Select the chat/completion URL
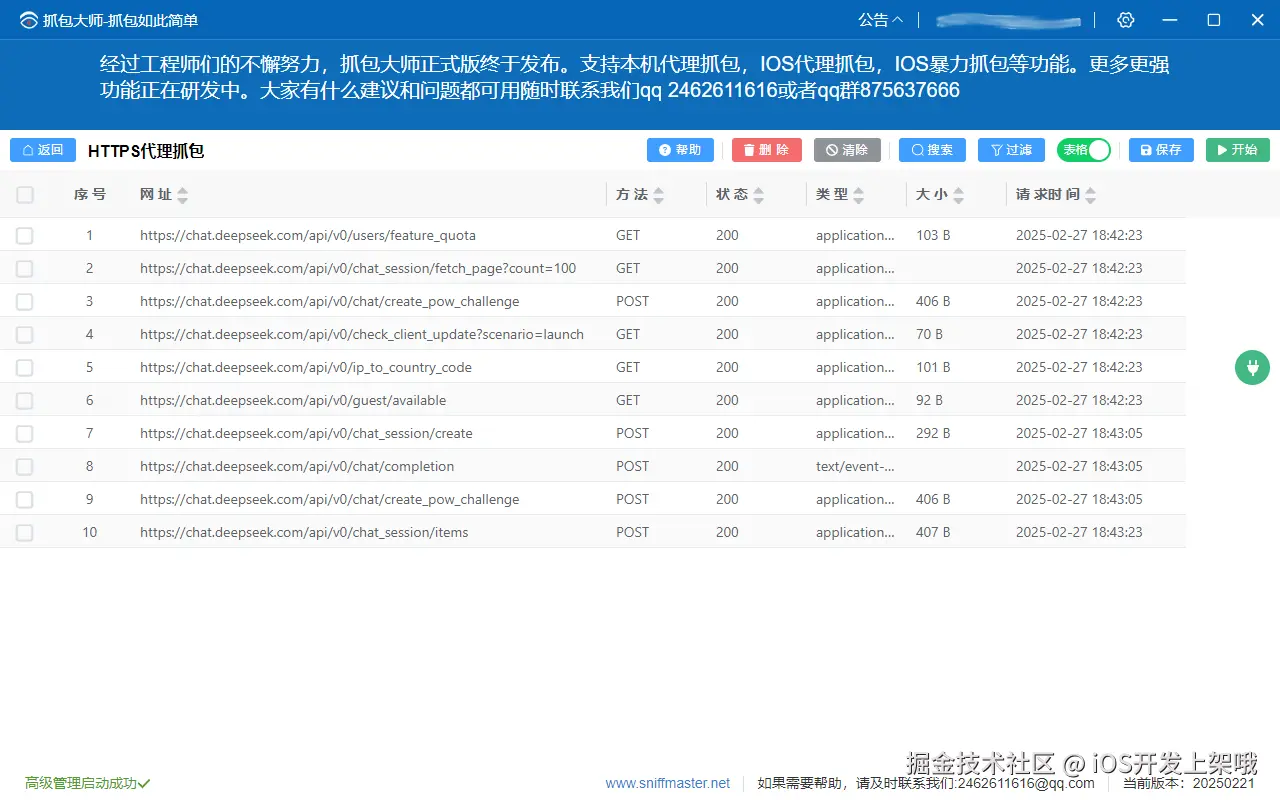Viewport: 1280px width, 800px height. click(x=297, y=467)
